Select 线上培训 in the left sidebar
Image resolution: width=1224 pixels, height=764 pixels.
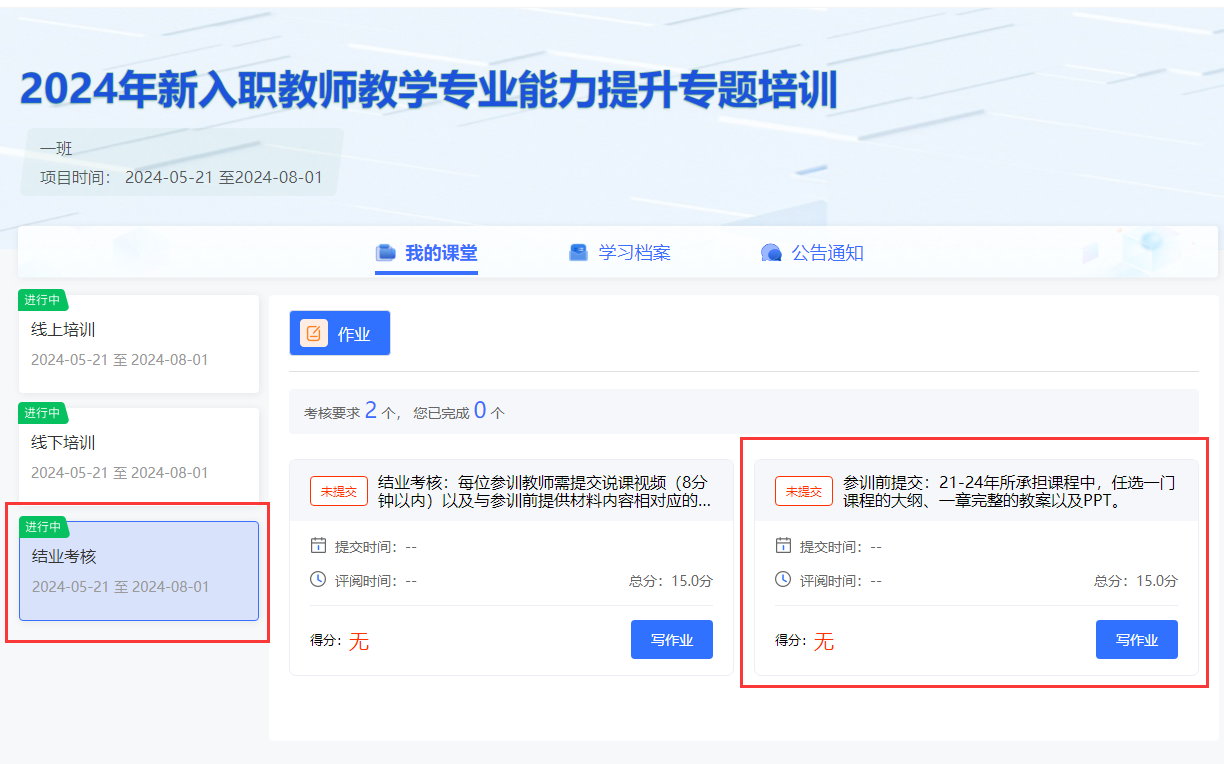[139, 344]
